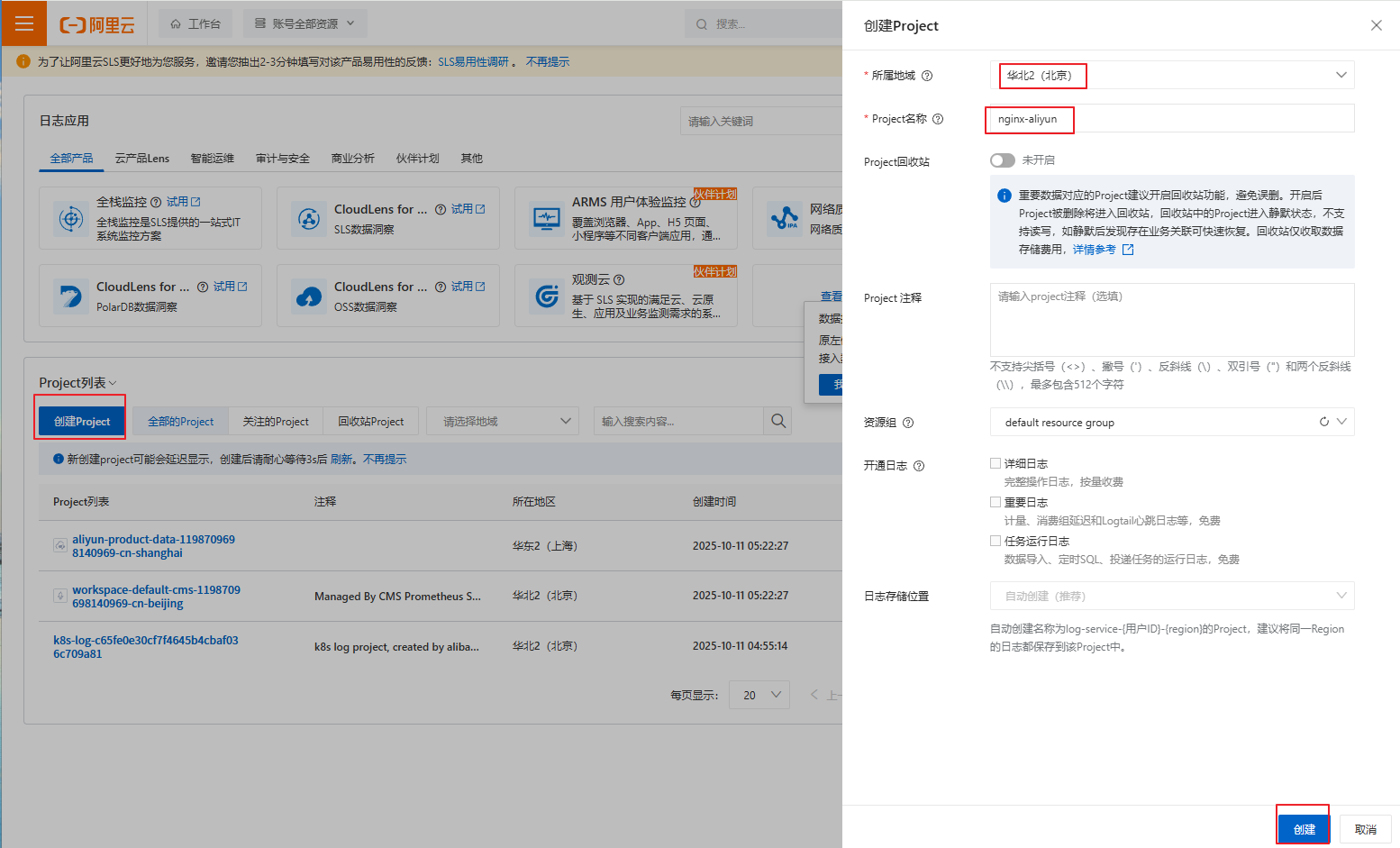Click the 全栈监控 product icon
Screen dimensions: 1400x848
[70, 218]
